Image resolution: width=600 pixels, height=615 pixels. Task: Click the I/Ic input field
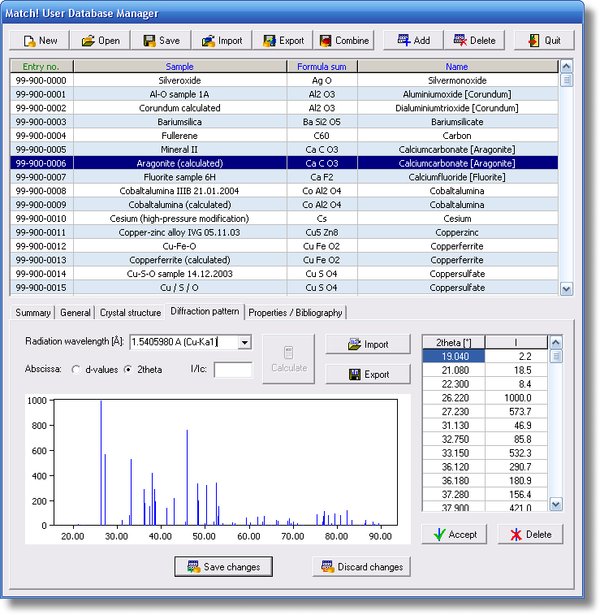(x=233, y=370)
